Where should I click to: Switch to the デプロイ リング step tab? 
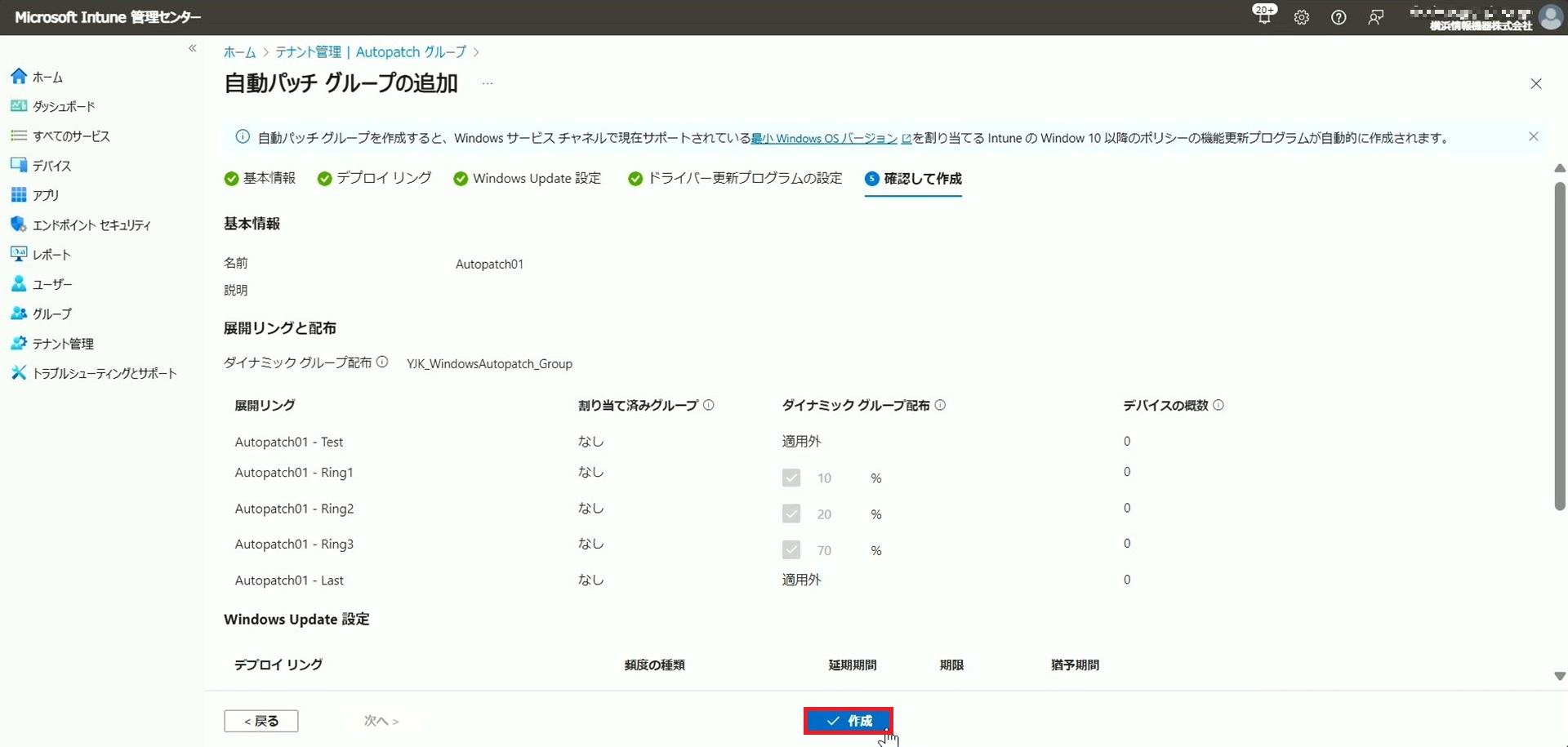point(374,178)
